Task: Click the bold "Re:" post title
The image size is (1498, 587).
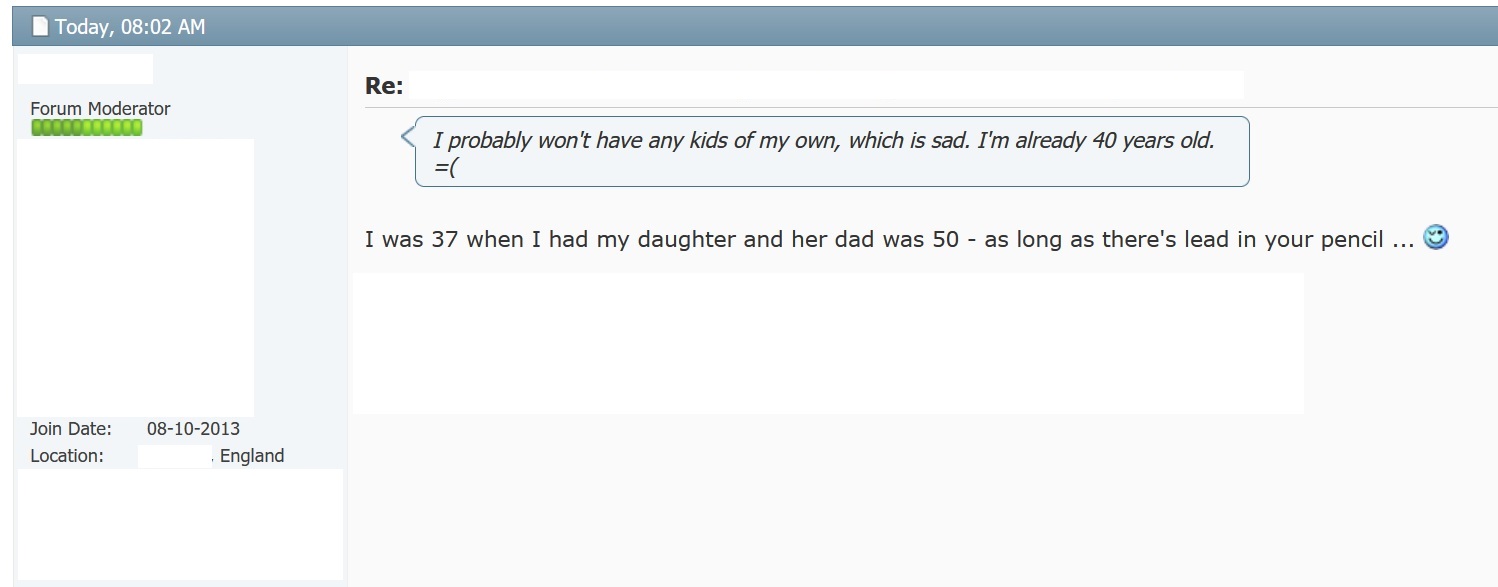Action: (x=384, y=86)
